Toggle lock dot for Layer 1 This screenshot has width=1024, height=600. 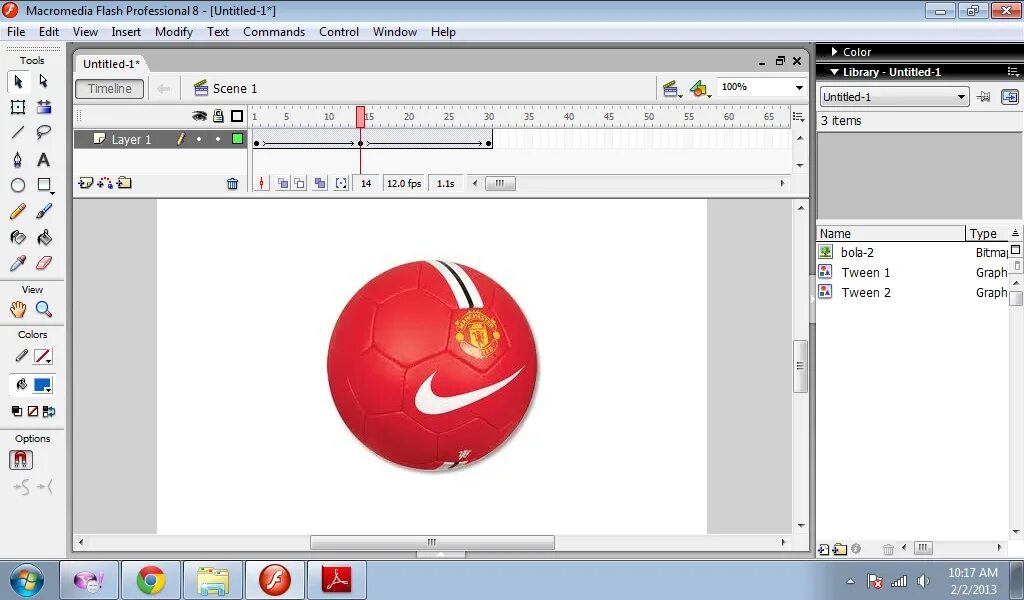(x=218, y=139)
